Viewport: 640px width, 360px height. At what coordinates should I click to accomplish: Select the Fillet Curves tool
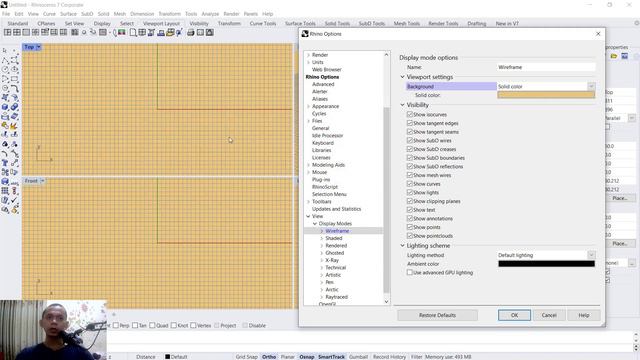[x=14, y=88]
